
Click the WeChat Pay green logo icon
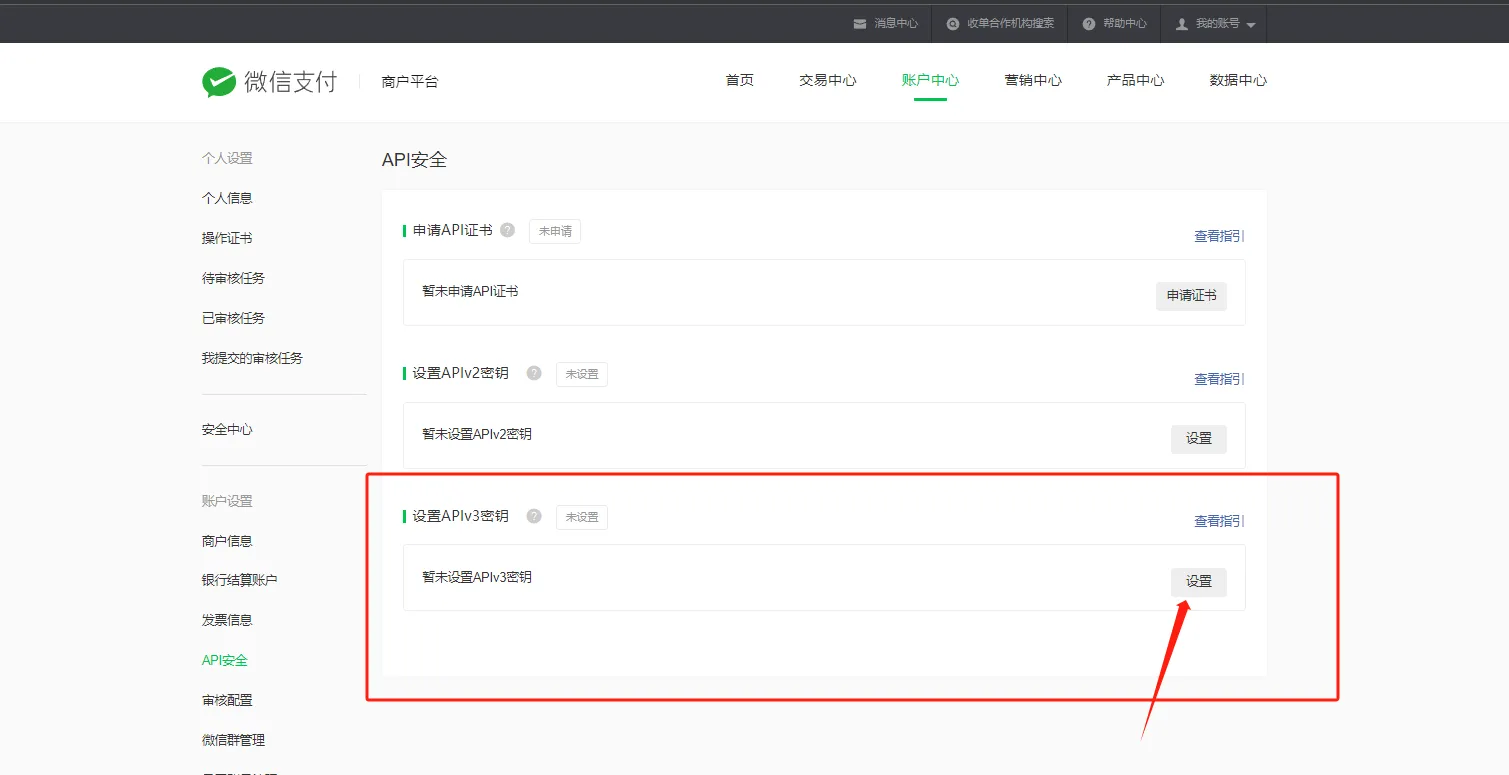click(217, 80)
